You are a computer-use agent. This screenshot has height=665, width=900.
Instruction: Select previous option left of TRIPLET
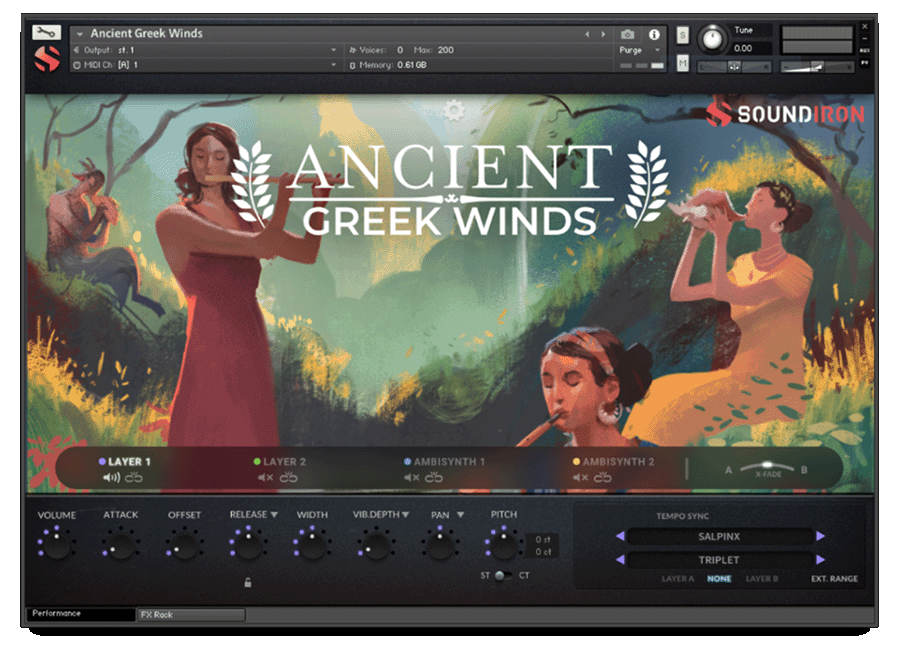(x=620, y=559)
